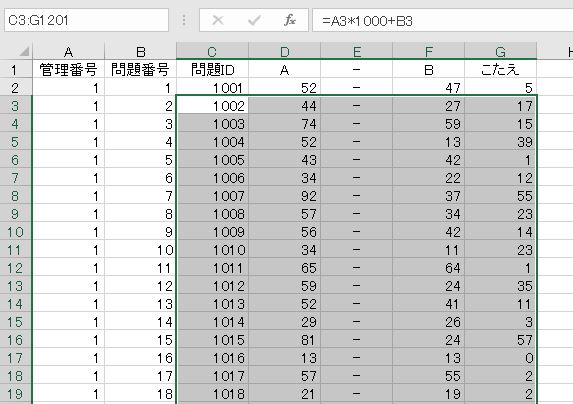Click cell 管理番号 in row 1

[x=68, y=69]
